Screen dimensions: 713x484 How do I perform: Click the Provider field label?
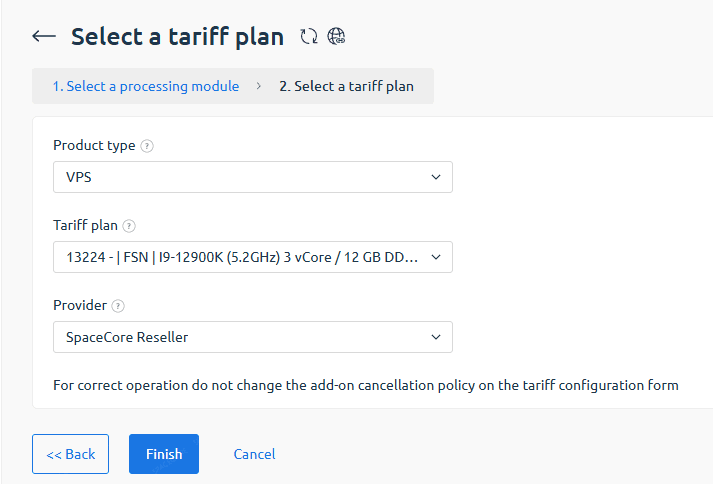click(x=80, y=305)
